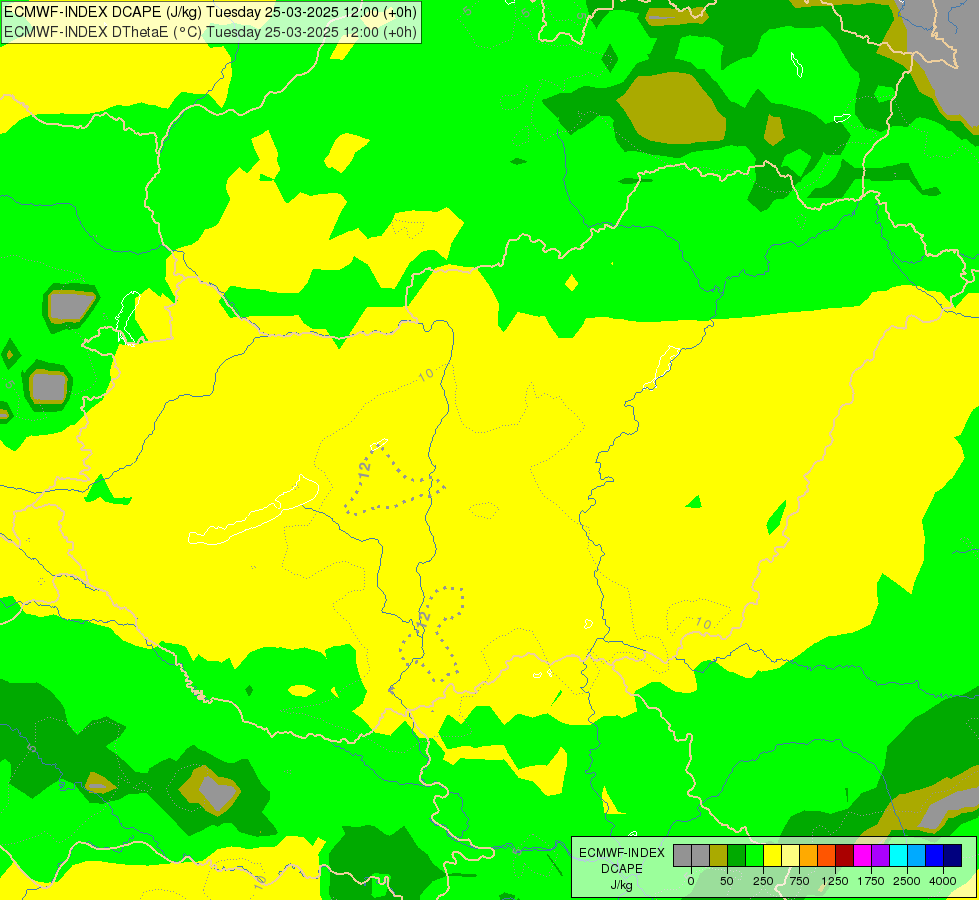Pick the pale yellow legend swatch
This screenshot has width=979, height=900.
pos(790,855)
